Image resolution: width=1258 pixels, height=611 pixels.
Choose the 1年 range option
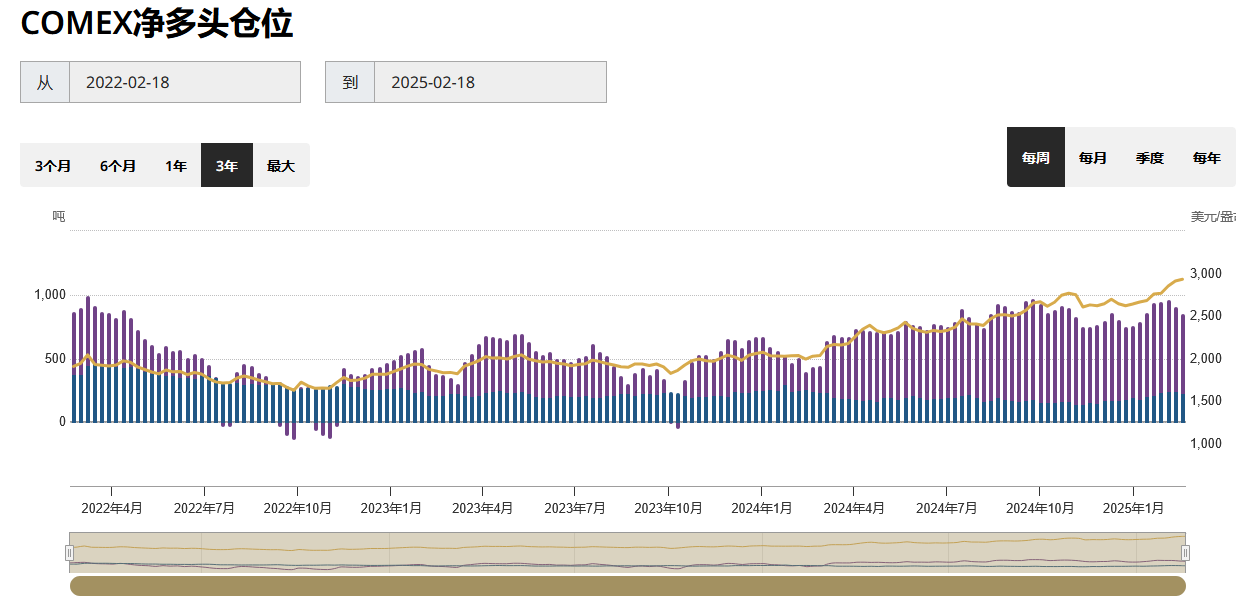point(176,165)
